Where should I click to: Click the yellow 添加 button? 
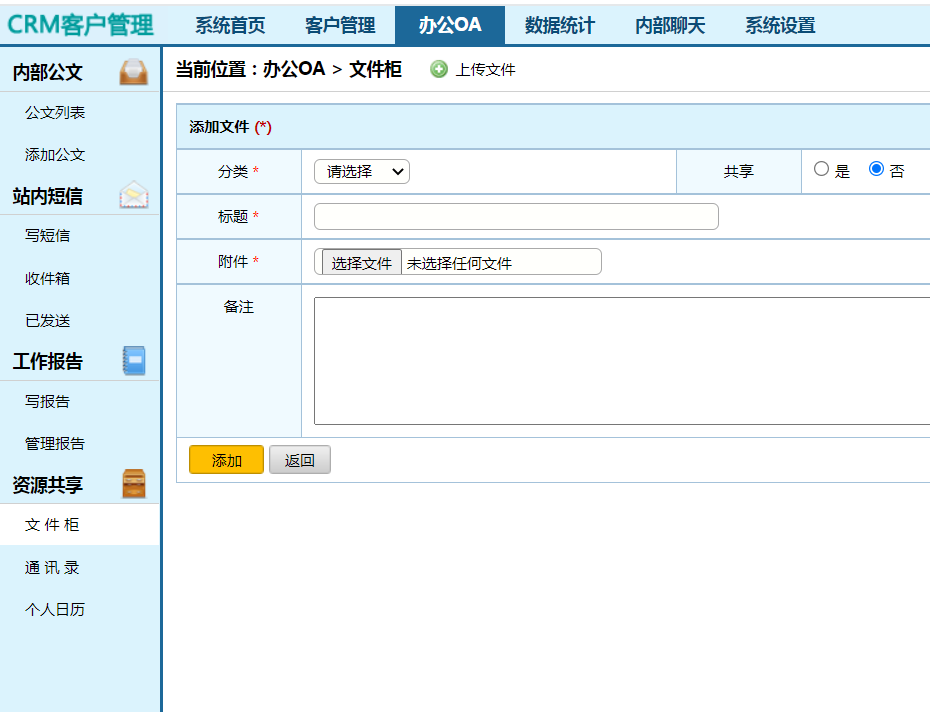(226, 460)
